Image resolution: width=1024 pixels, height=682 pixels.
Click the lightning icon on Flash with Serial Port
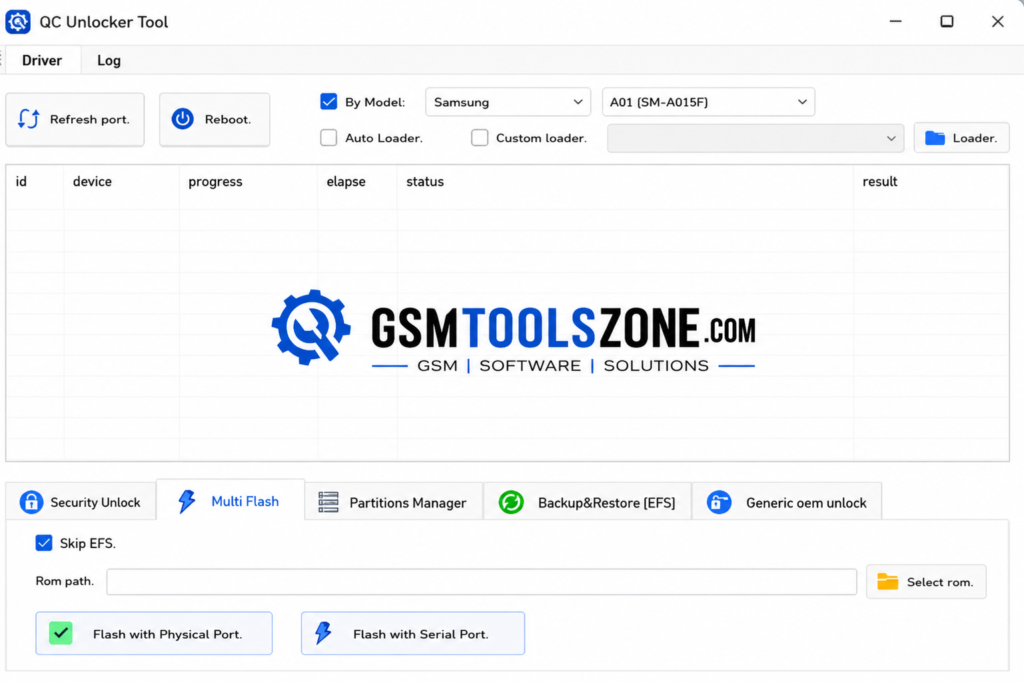(323, 633)
